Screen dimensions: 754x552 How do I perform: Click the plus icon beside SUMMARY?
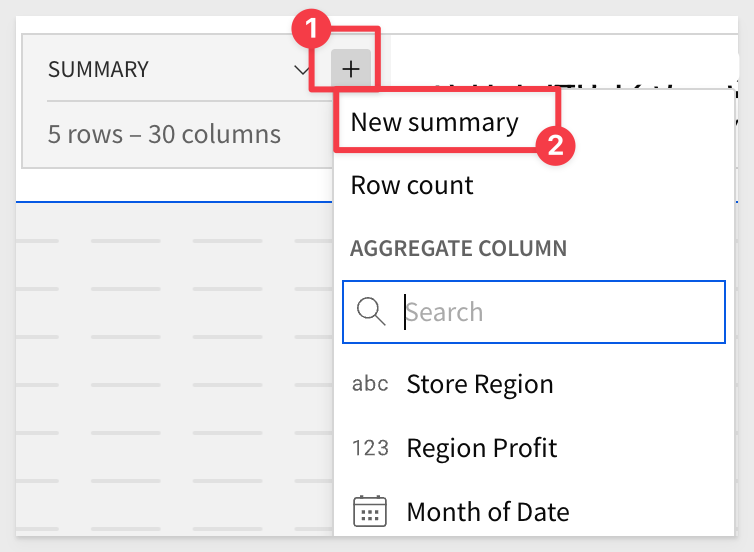point(351,69)
